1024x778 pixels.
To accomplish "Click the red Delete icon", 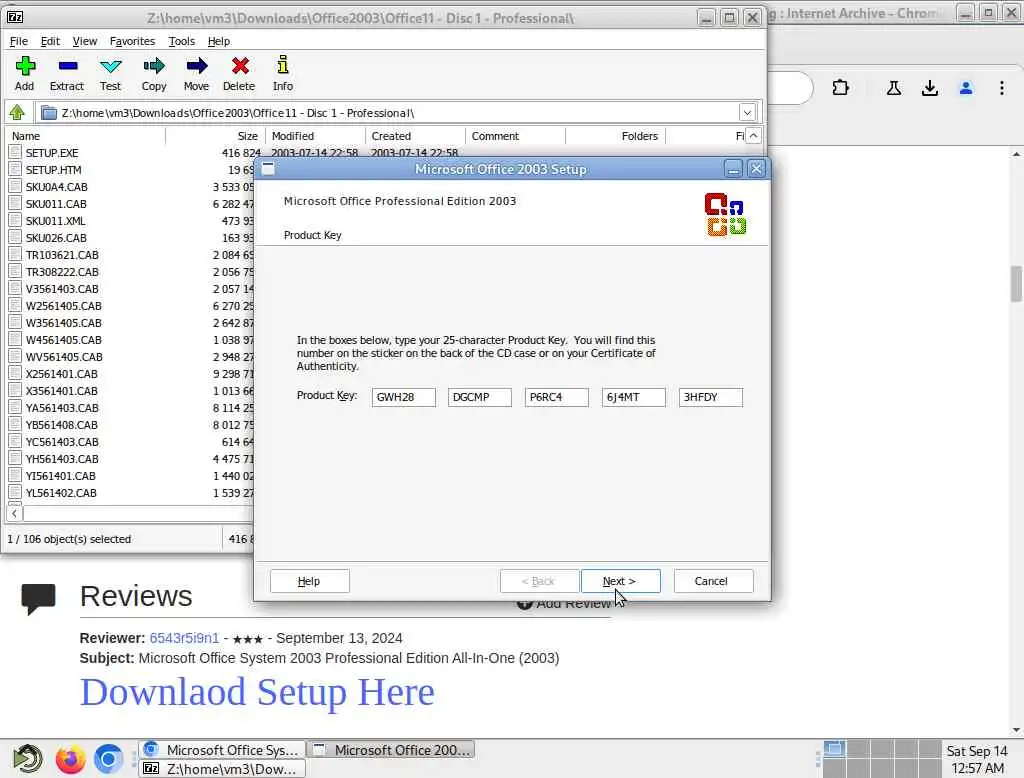I will [239, 73].
